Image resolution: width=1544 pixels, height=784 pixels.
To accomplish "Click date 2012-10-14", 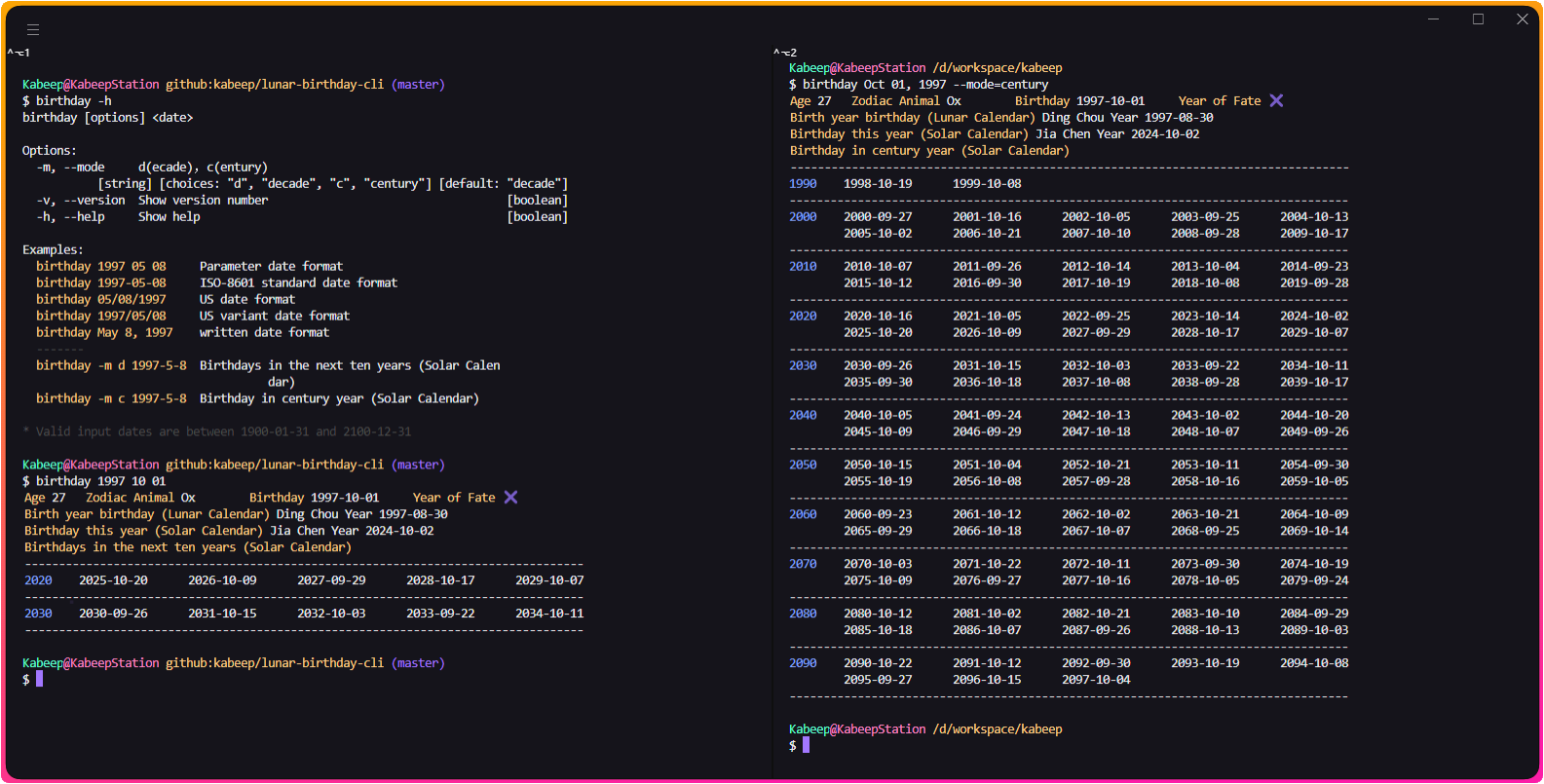I will coord(1096,267).
